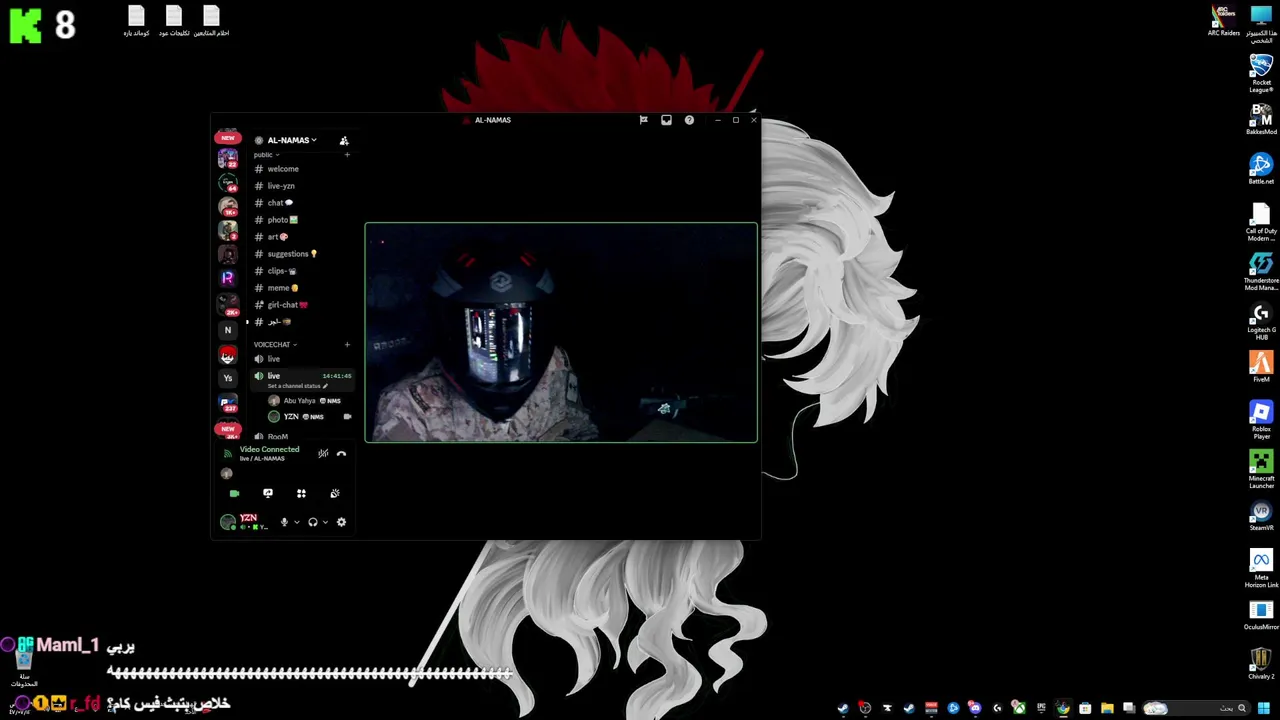Click the Video Connected status text
1280x720 pixels.
pyautogui.click(x=269, y=449)
